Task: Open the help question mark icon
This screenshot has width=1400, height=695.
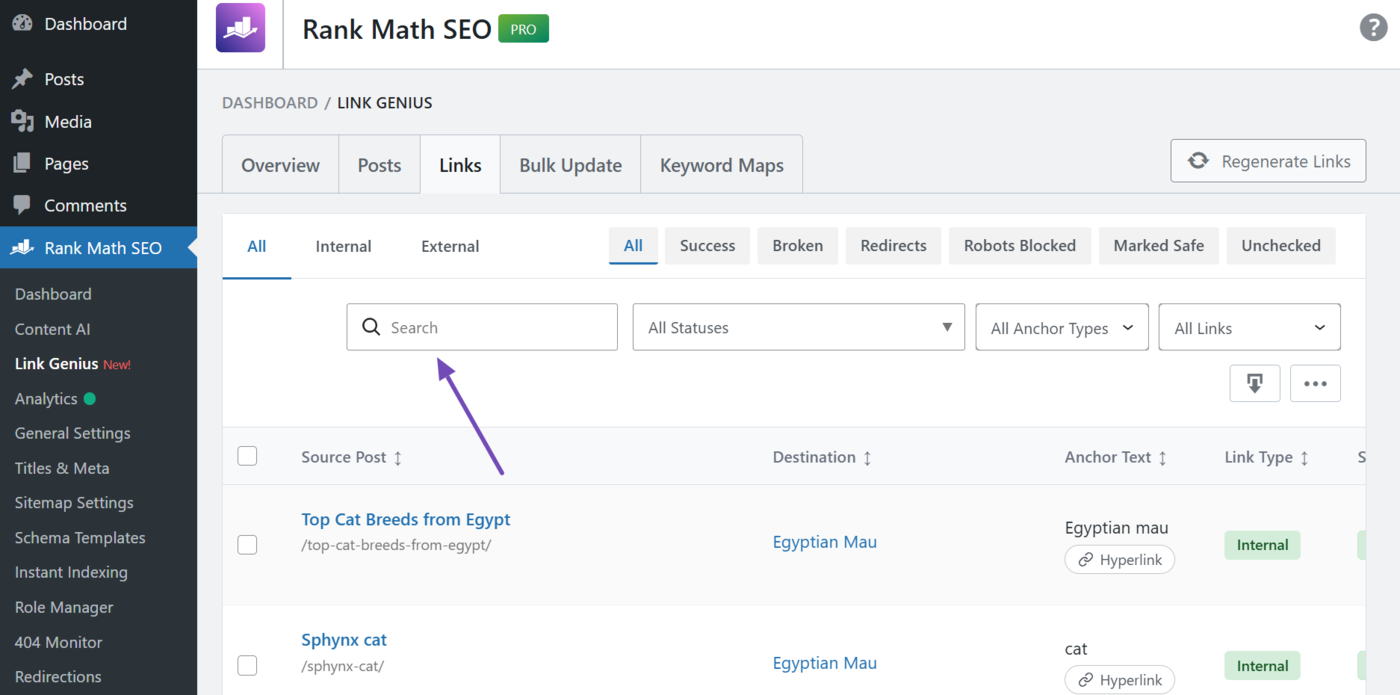Action: (1373, 27)
